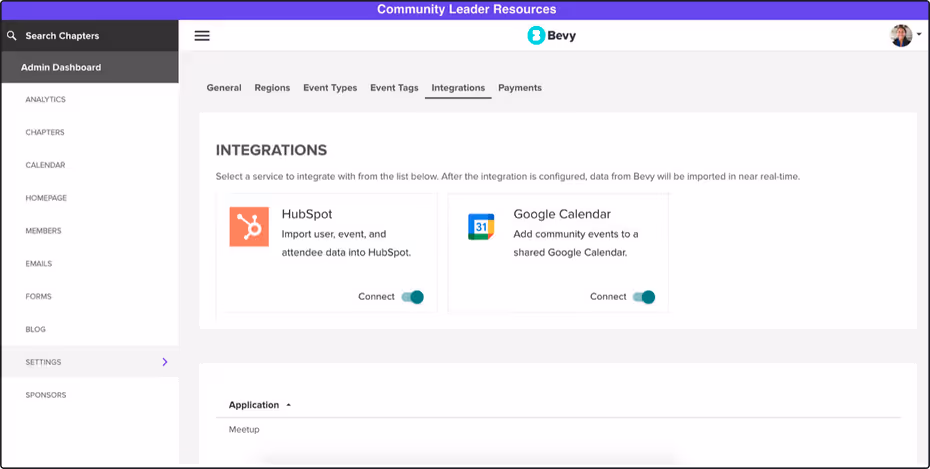Open the hamburger menu icon
The height and width of the screenshot is (469, 930).
pos(202,36)
